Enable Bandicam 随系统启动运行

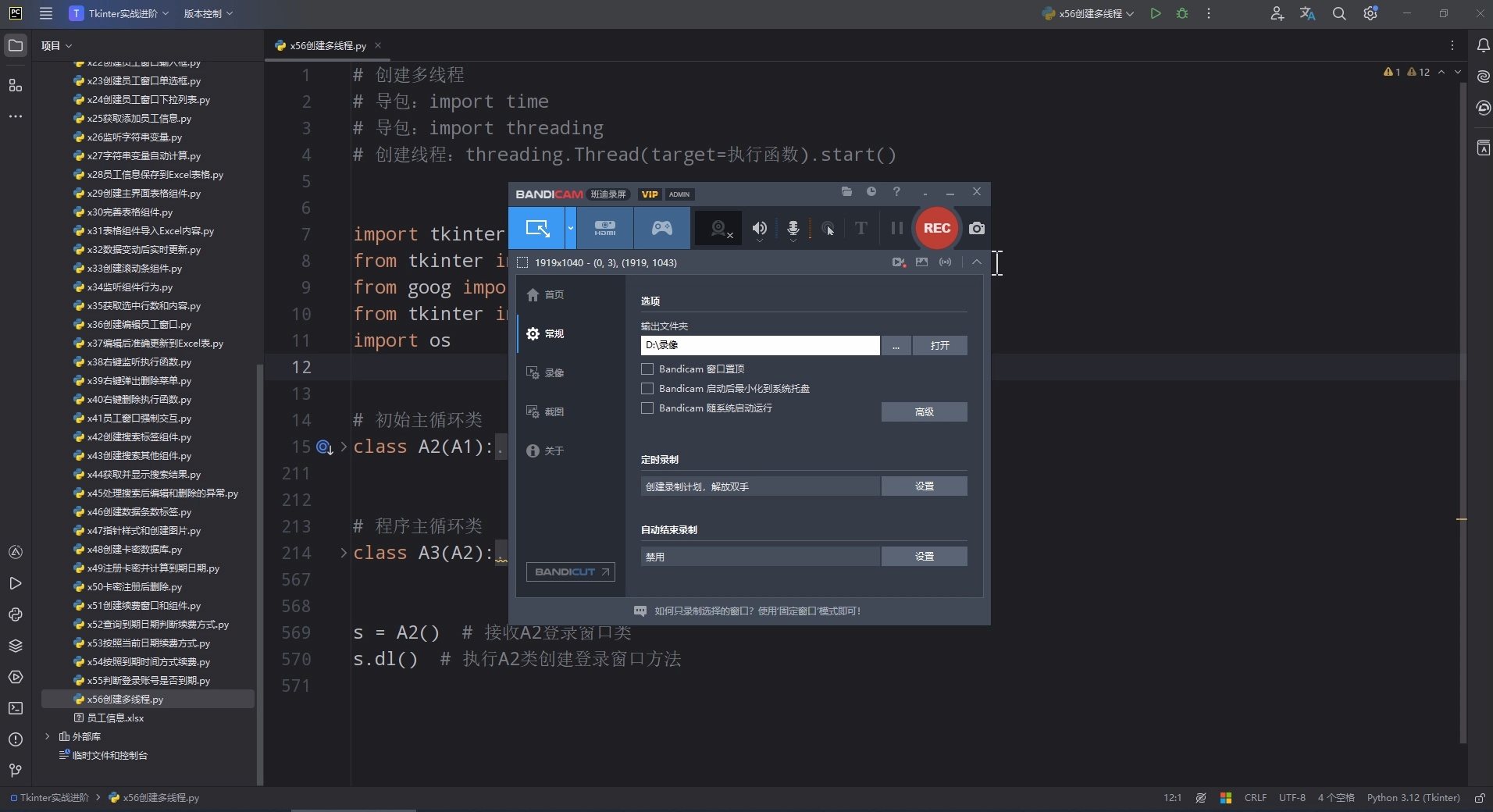click(647, 408)
